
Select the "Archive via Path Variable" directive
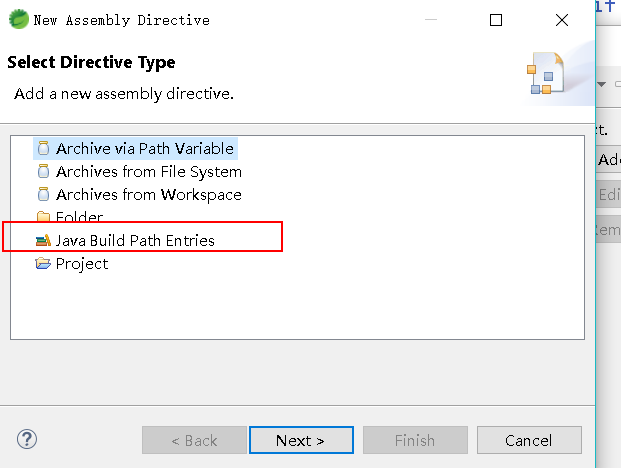145,148
